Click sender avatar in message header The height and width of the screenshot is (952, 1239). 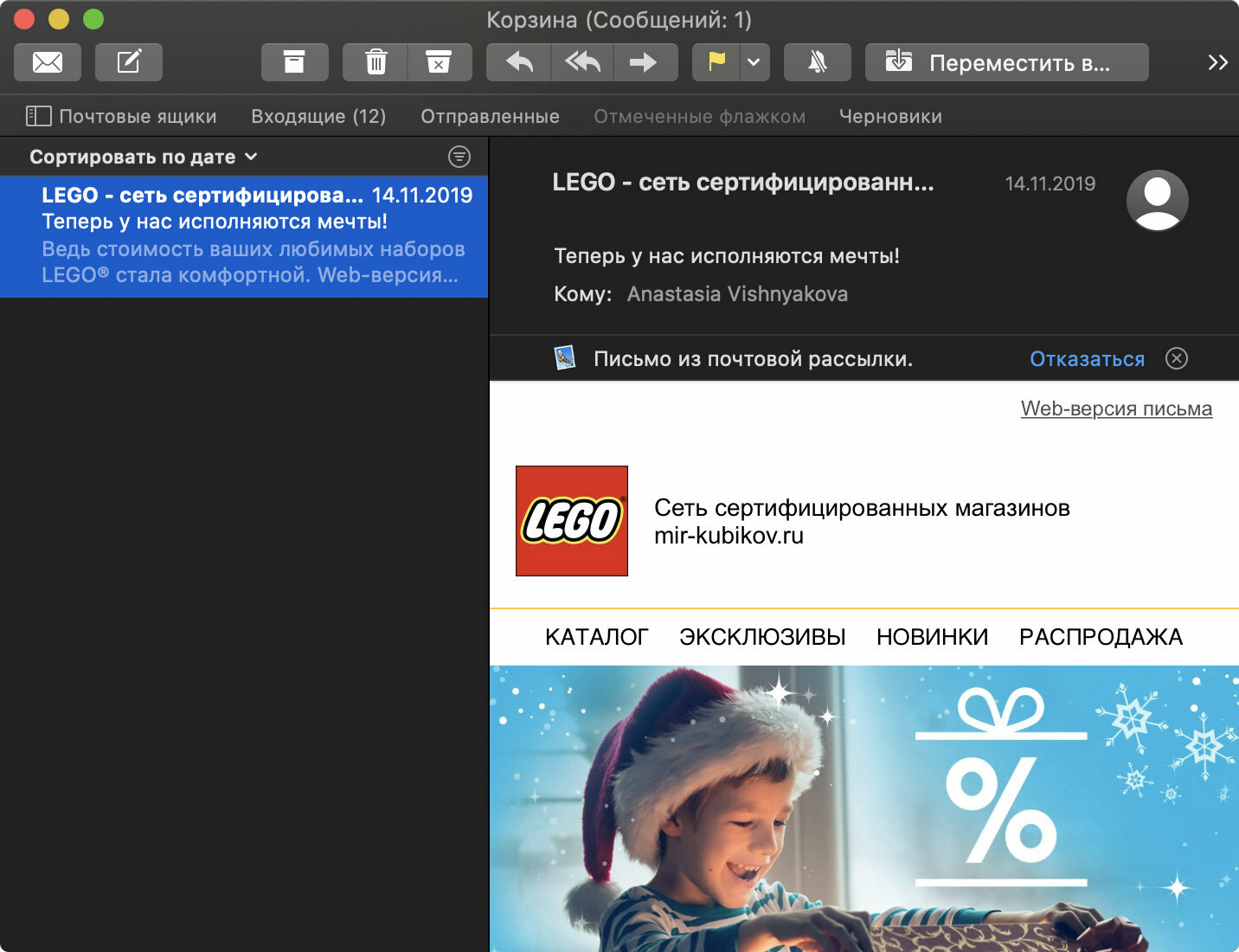tap(1157, 200)
